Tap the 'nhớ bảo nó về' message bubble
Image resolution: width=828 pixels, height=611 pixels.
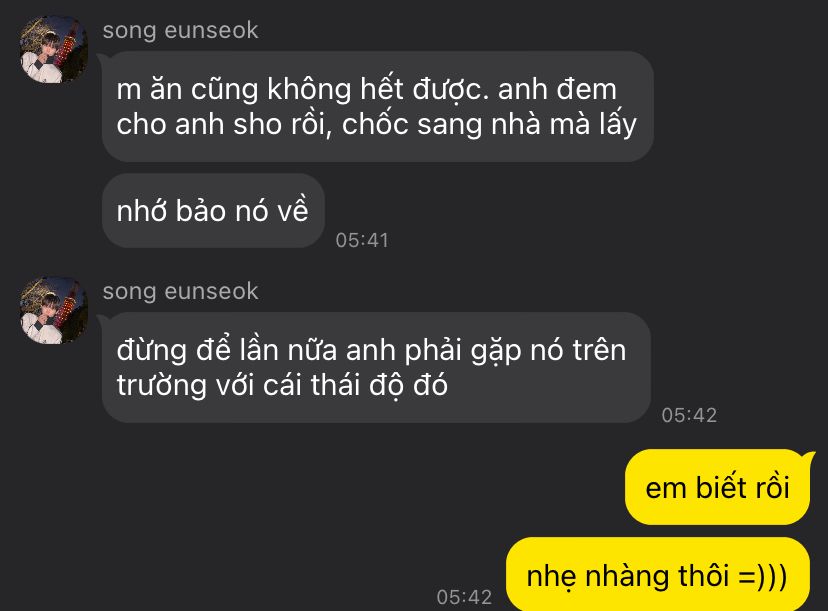pyautogui.click(x=213, y=210)
